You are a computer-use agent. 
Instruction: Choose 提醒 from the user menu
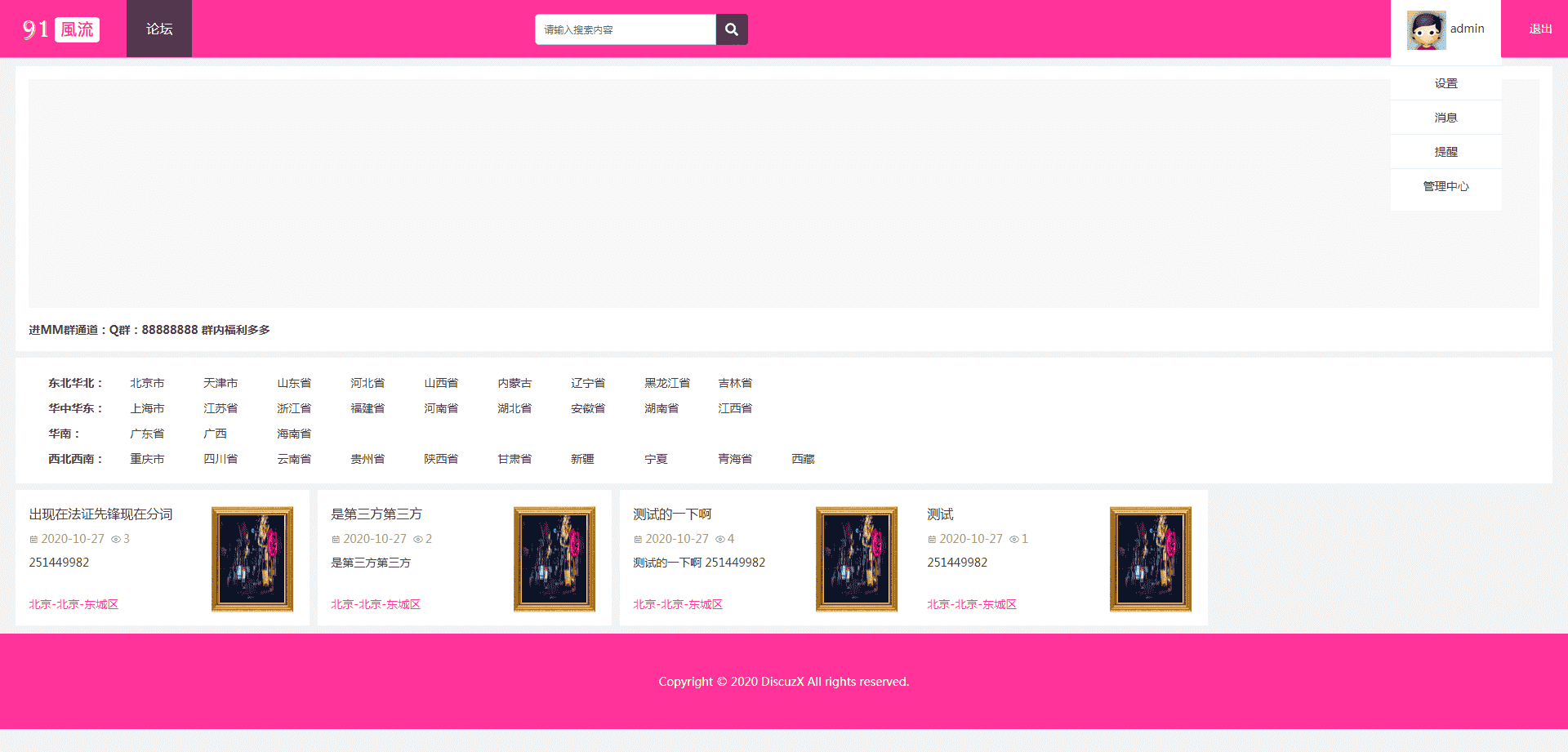click(x=1445, y=152)
